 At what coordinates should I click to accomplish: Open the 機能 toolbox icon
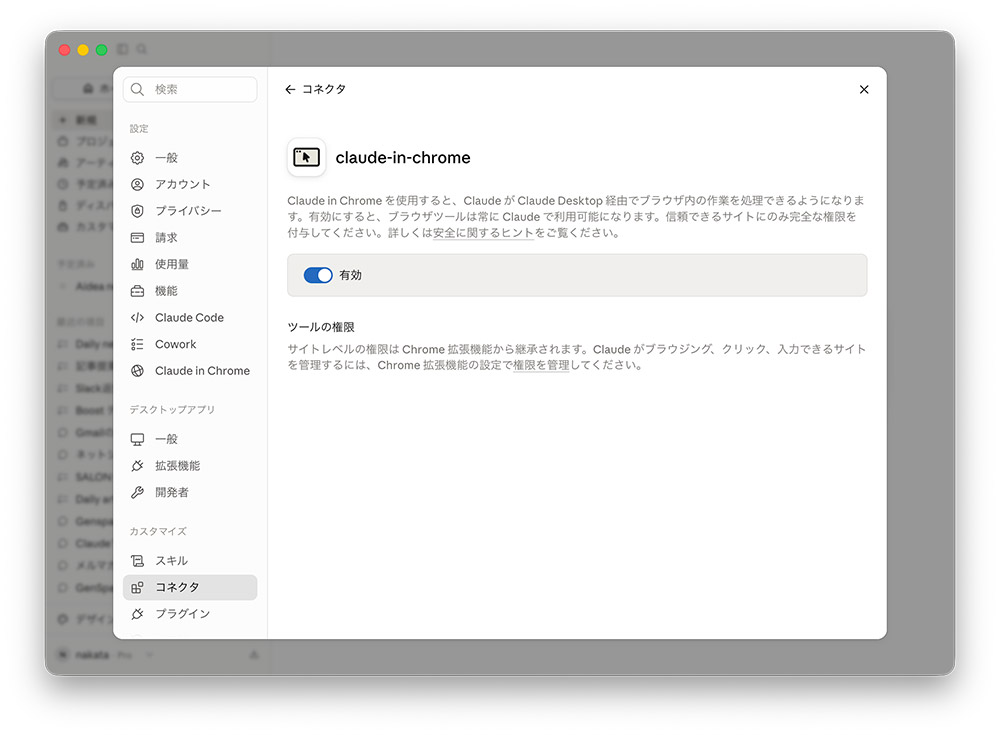click(x=137, y=291)
